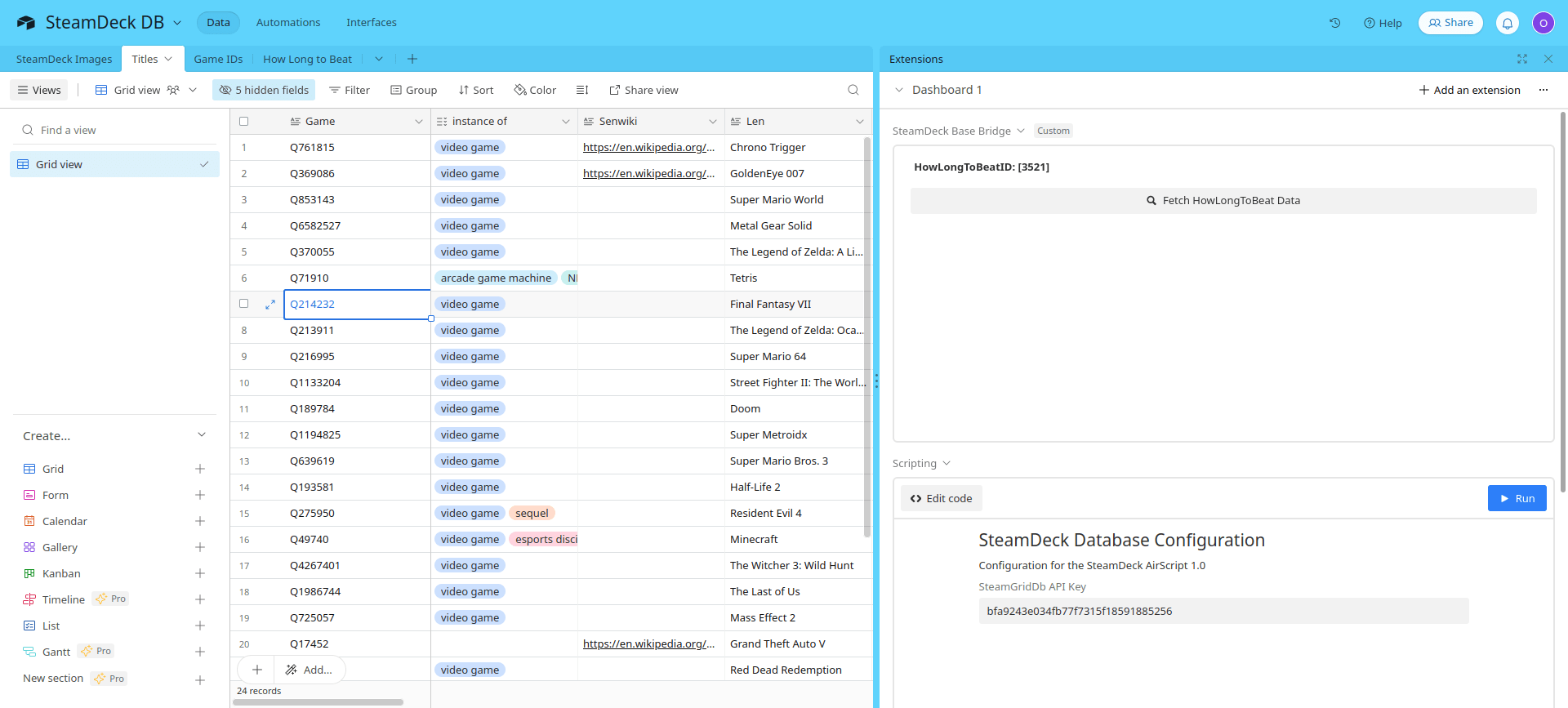Open the notifications bell
The width and height of the screenshot is (1568, 708).
click(x=1508, y=23)
